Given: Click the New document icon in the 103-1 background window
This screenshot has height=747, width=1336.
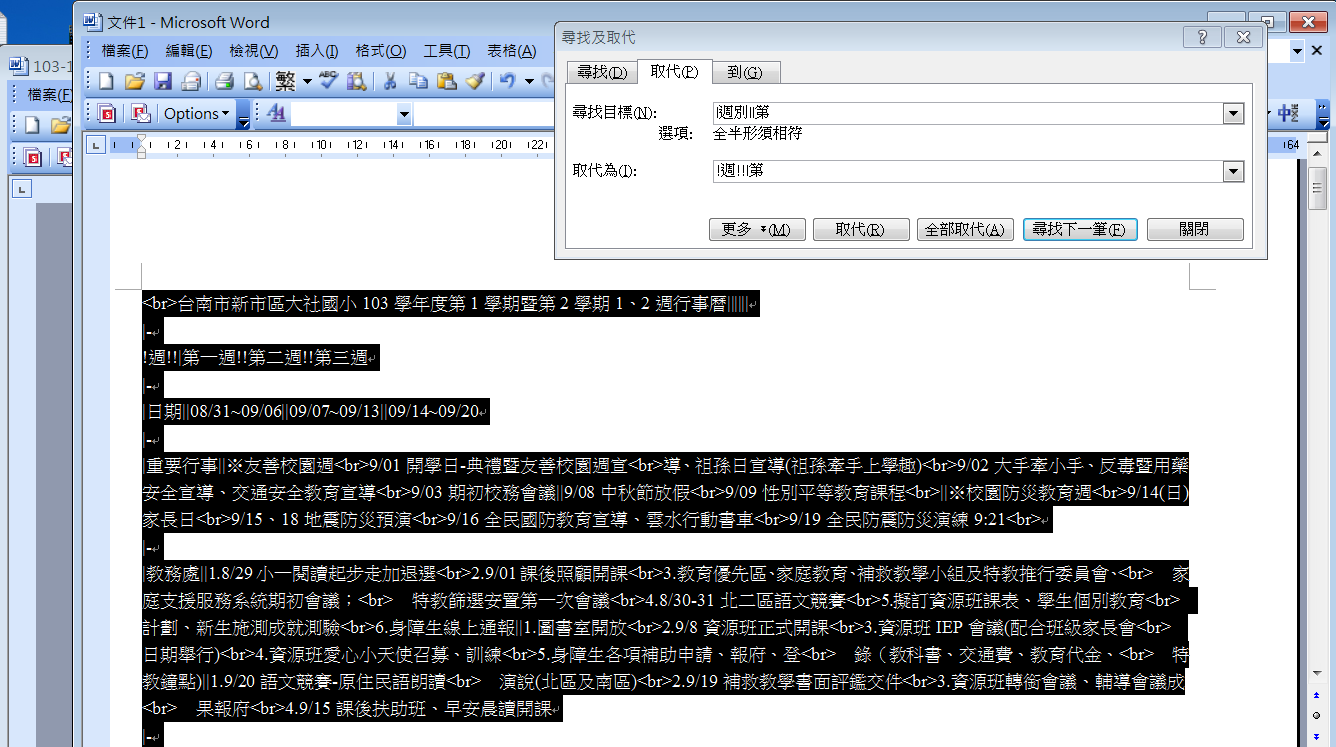Looking at the screenshot, I should tap(32, 125).
